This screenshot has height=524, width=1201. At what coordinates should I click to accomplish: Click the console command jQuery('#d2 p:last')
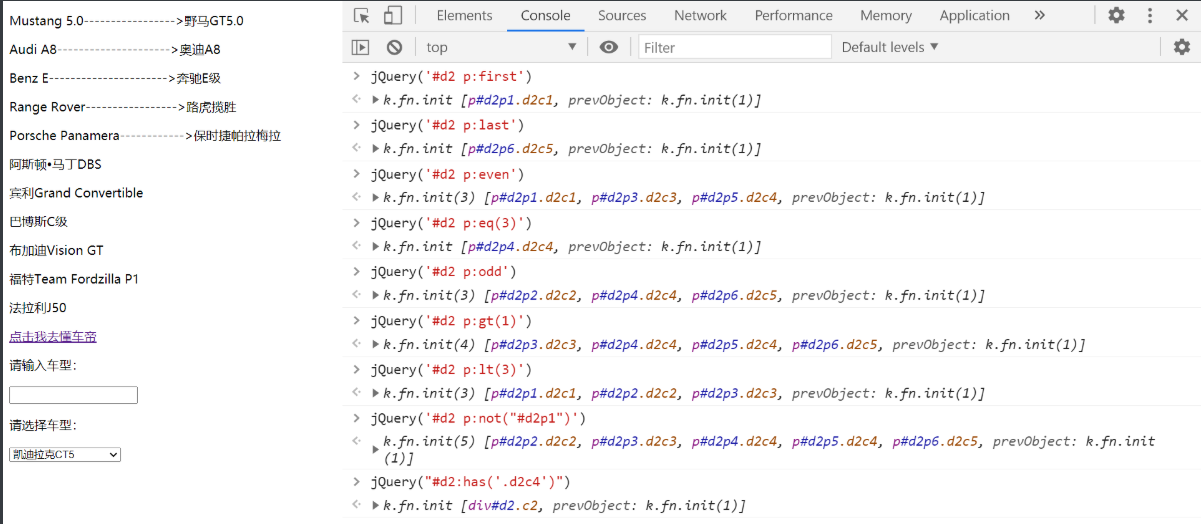tap(447, 125)
